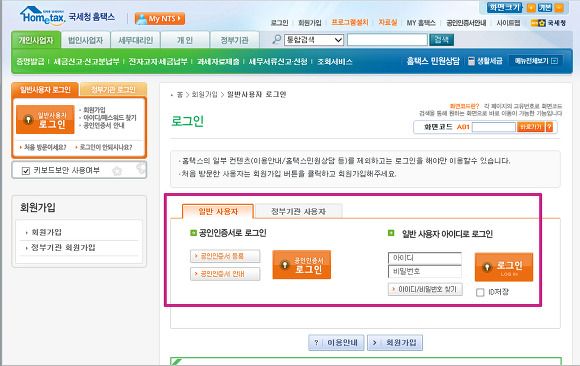Image resolution: width=580 pixels, height=366 pixels.
Task: Click 로그인이 안되시나요? link
Action: coord(106,147)
